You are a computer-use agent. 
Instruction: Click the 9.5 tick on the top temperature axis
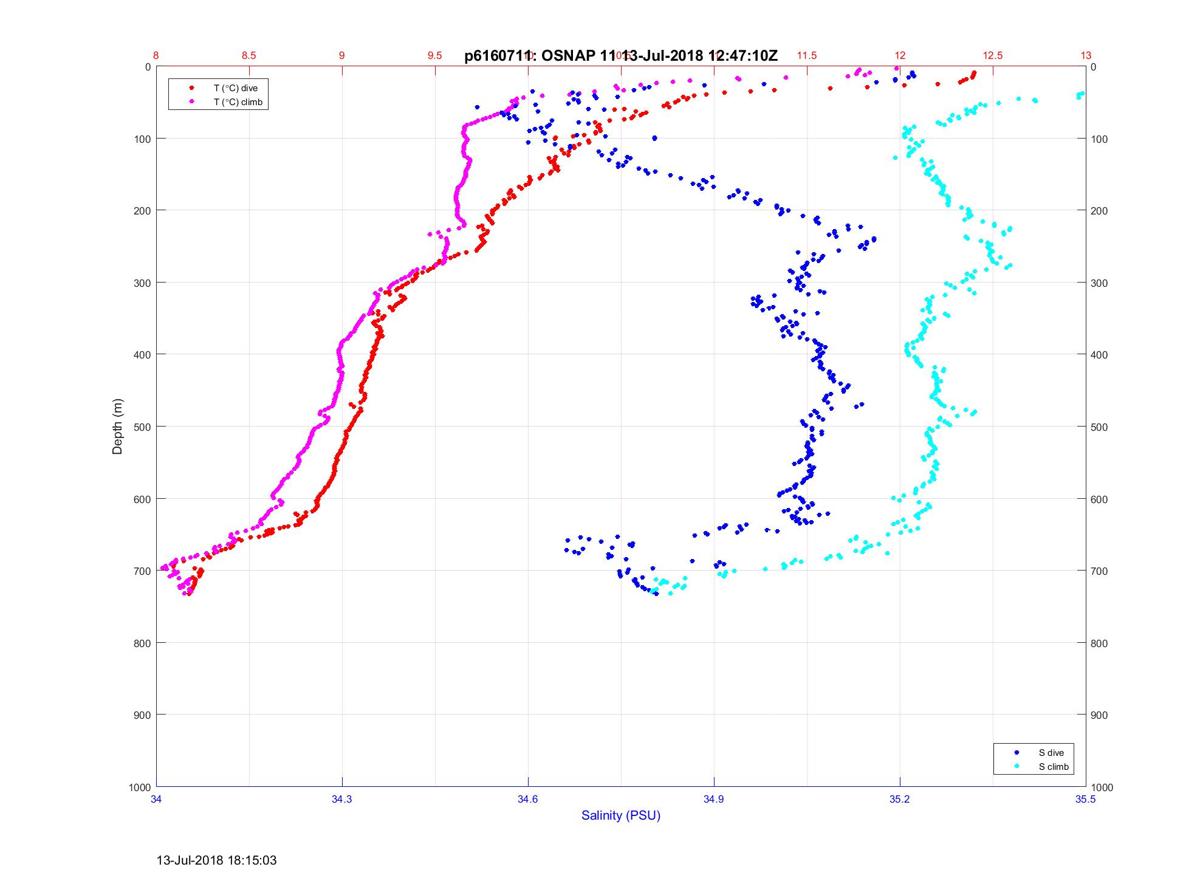(435, 56)
